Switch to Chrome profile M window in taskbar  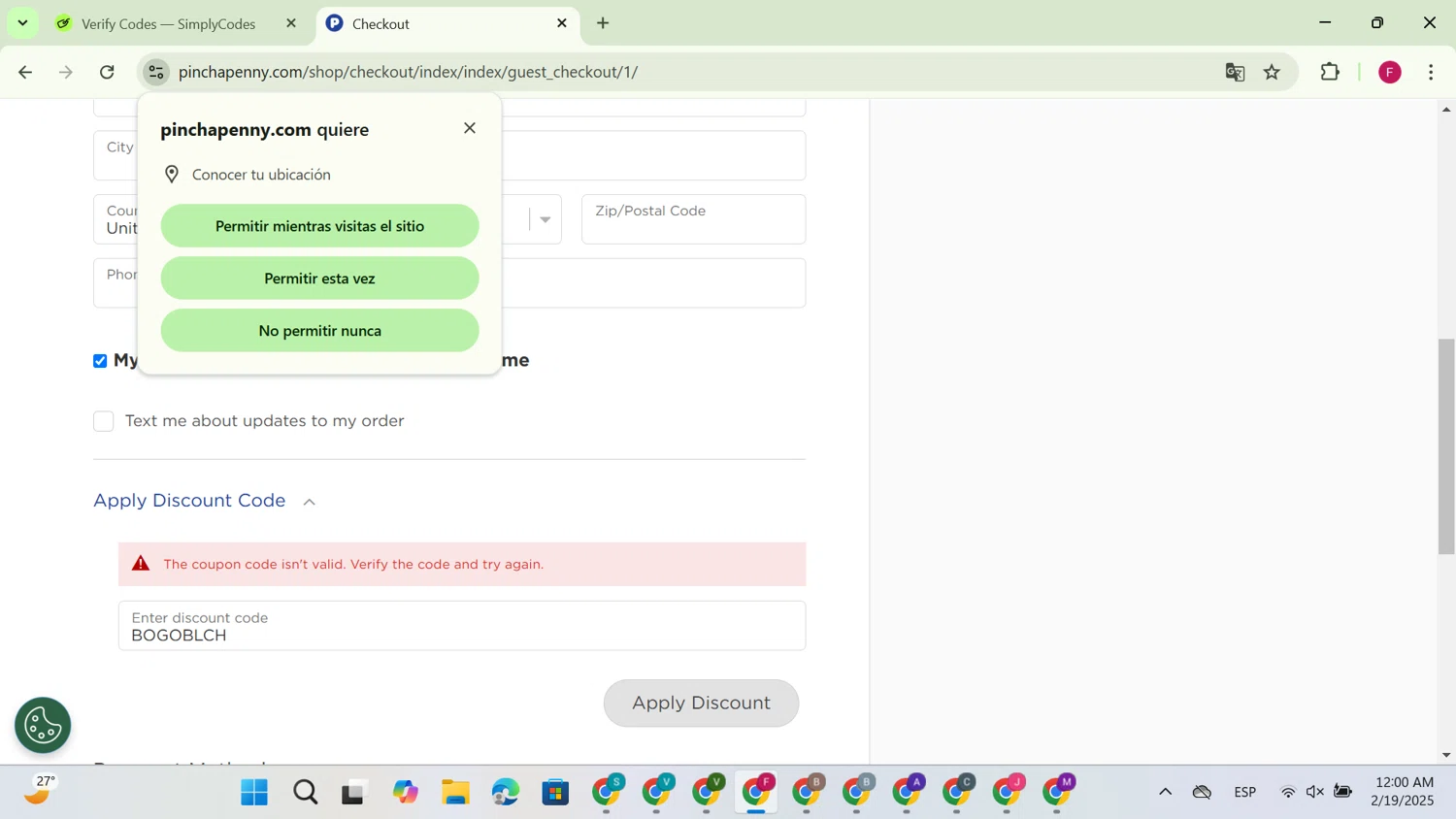pyautogui.click(x=1058, y=792)
